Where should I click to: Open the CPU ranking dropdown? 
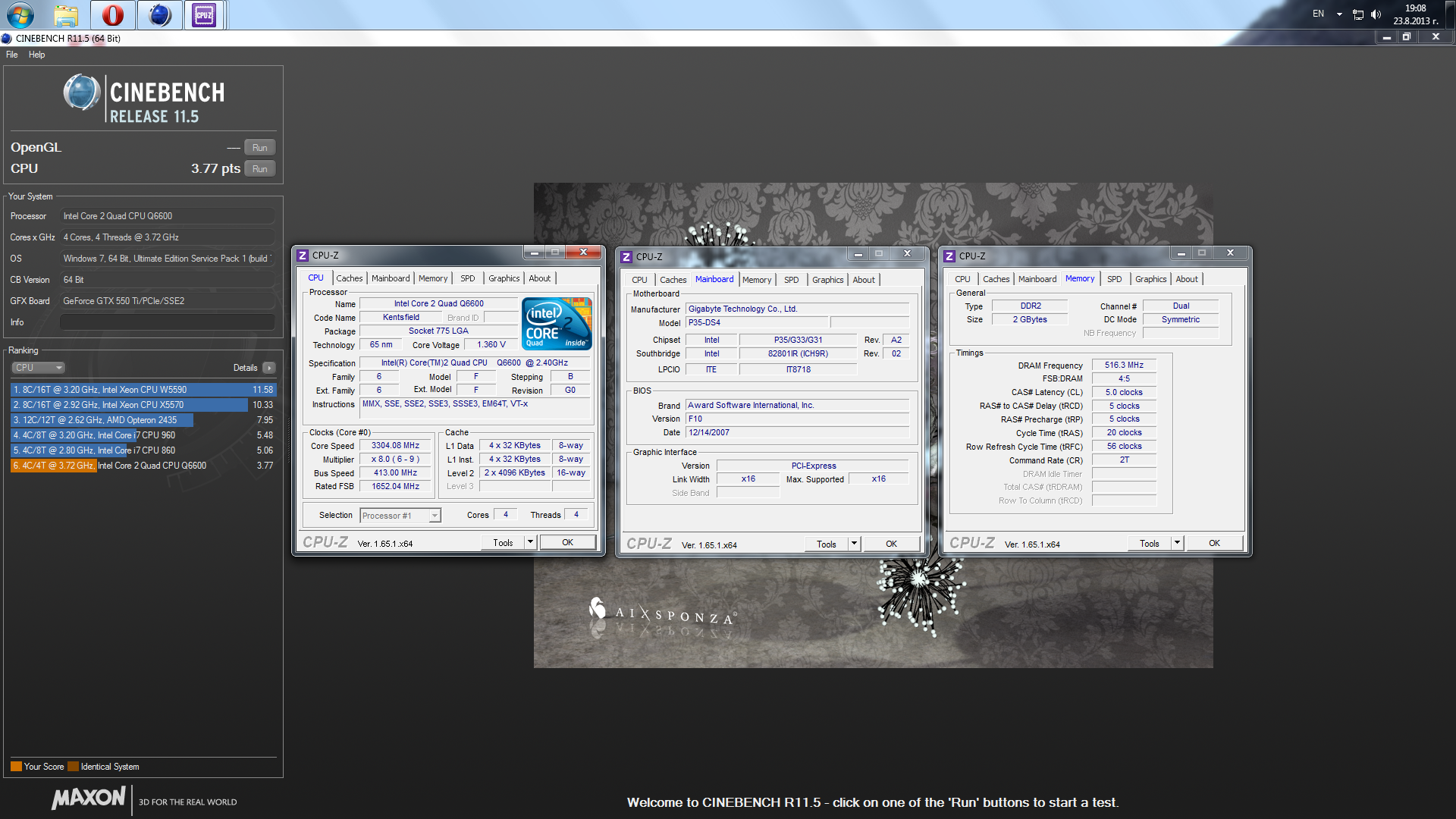(38, 368)
